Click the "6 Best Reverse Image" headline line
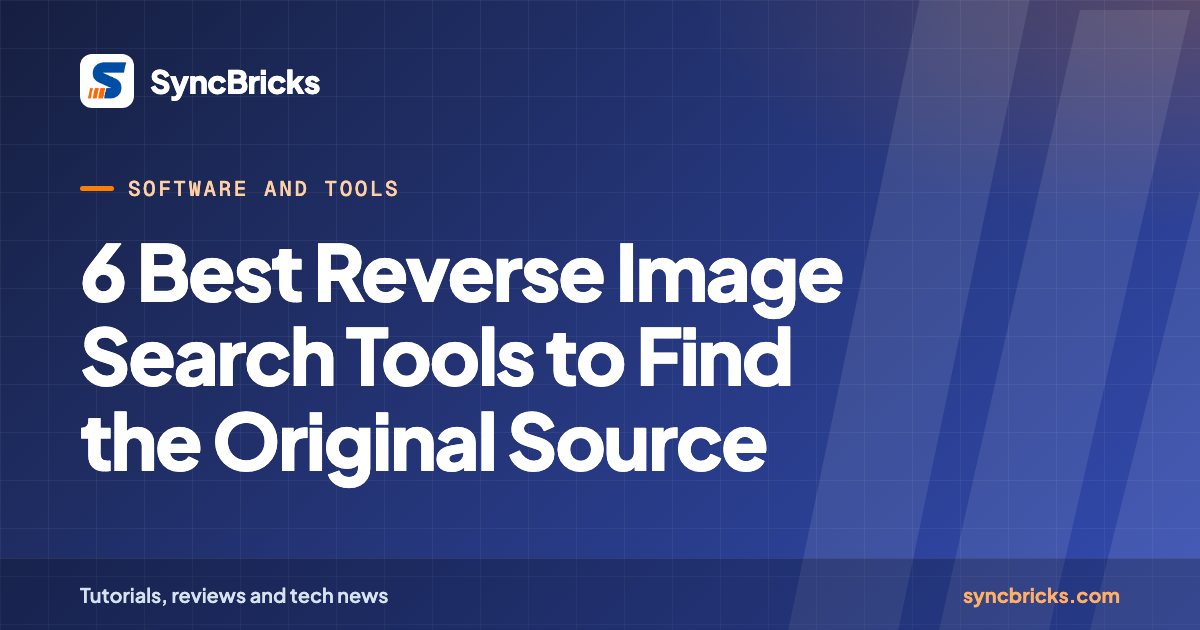This screenshot has width=1200, height=630. click(461, 281)
